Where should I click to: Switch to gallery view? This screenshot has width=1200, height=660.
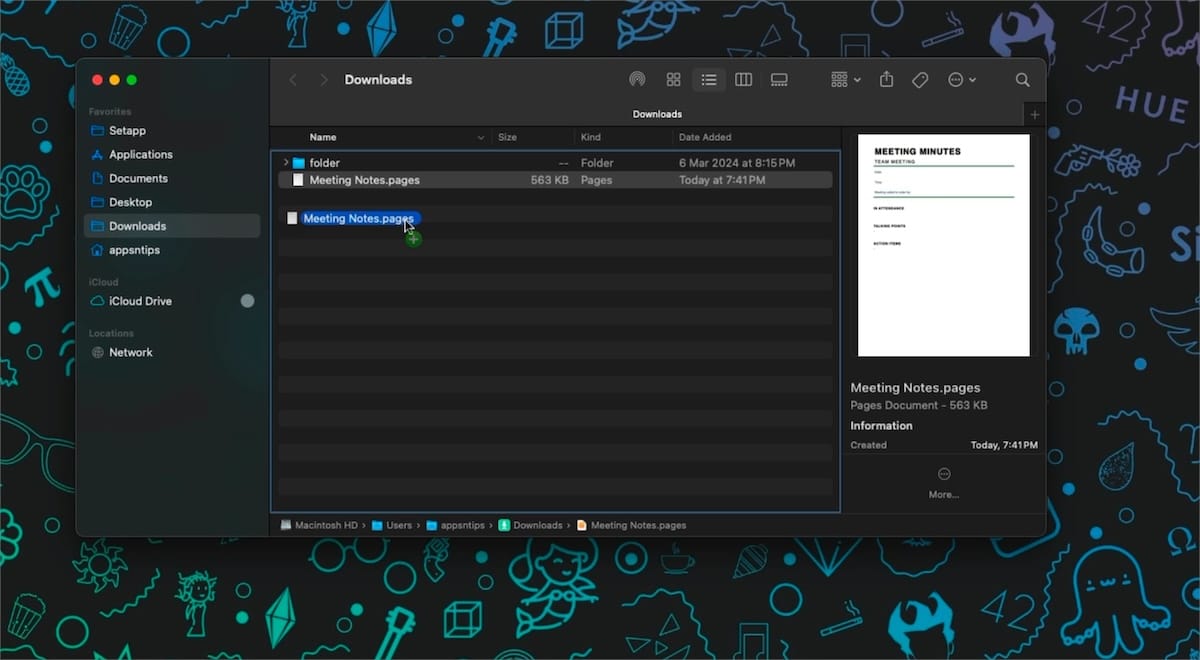[x=779, y=79]
